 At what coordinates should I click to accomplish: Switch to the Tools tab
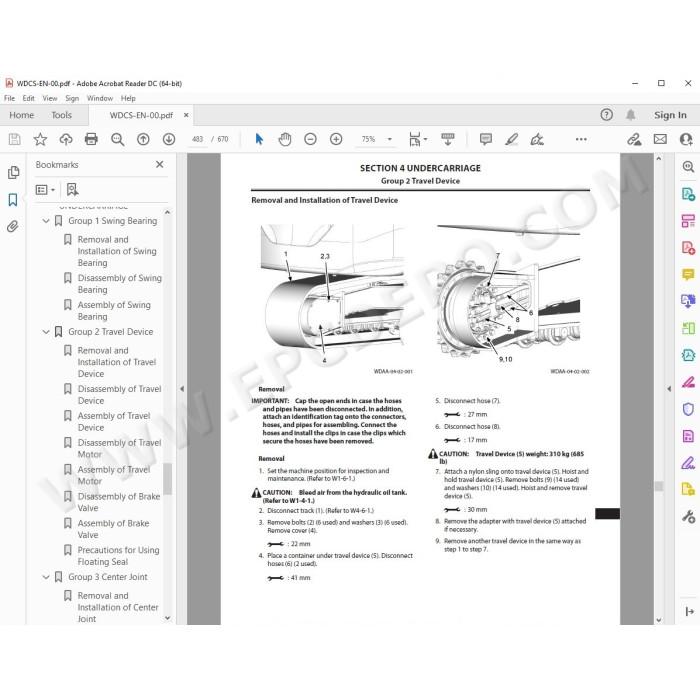tap(61, 115)
